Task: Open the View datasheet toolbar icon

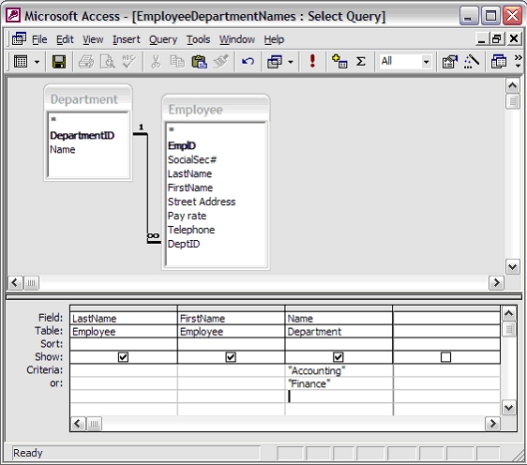Action: pos(21,62)
